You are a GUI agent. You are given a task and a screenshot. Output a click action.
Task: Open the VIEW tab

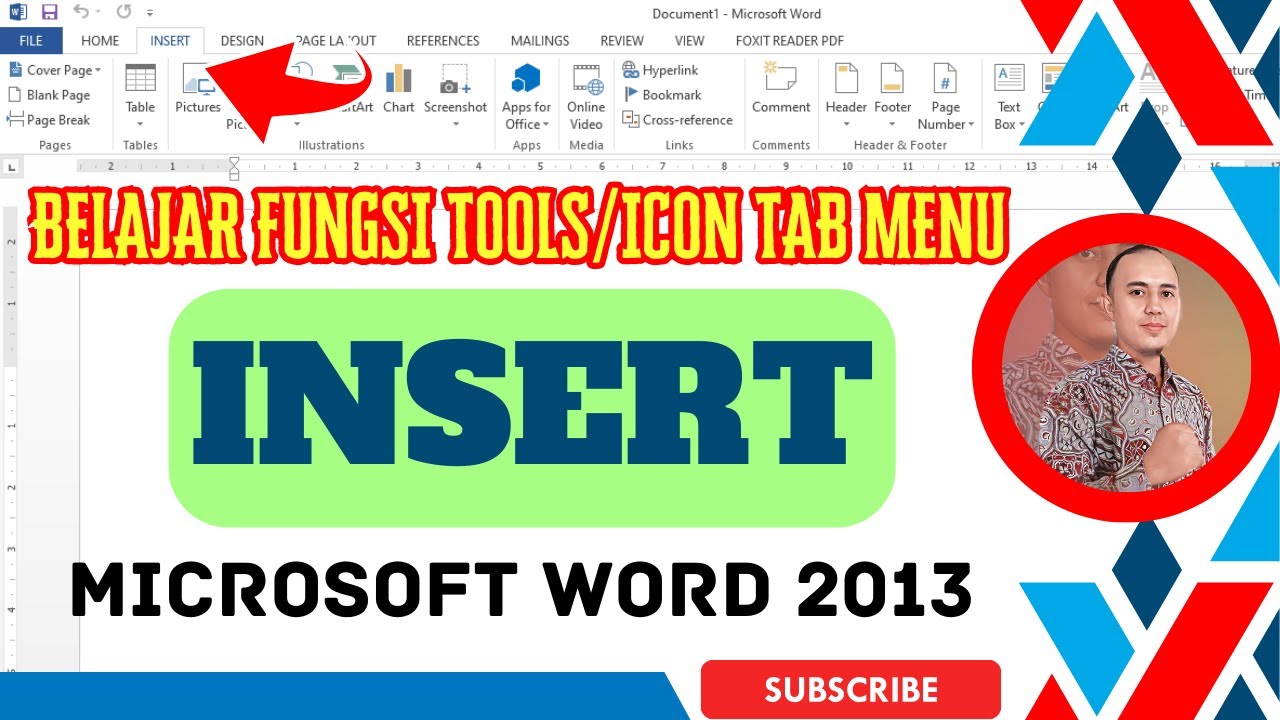tap(690, 41)
